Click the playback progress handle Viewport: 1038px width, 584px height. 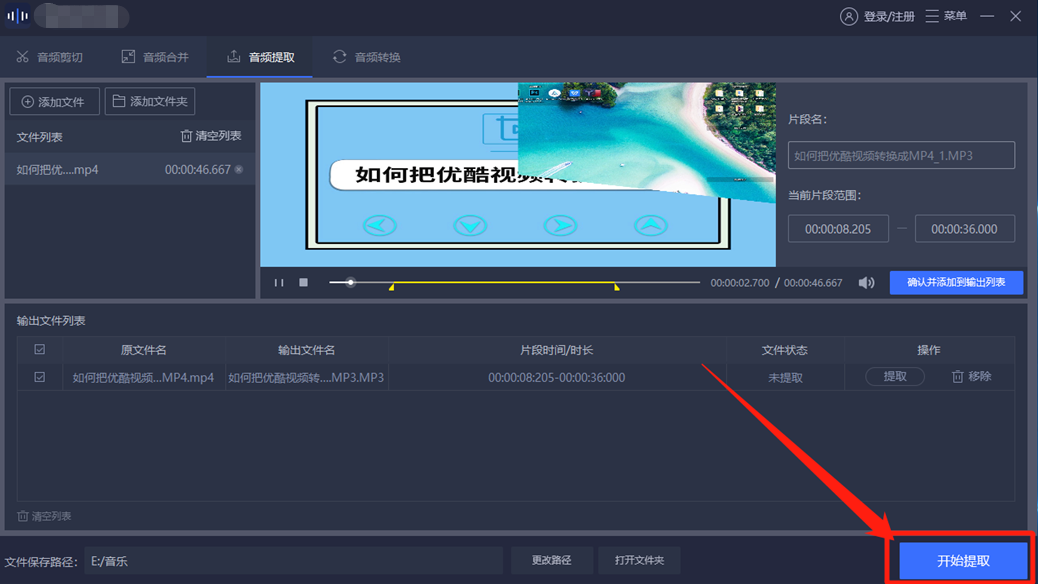click(350, 283)
